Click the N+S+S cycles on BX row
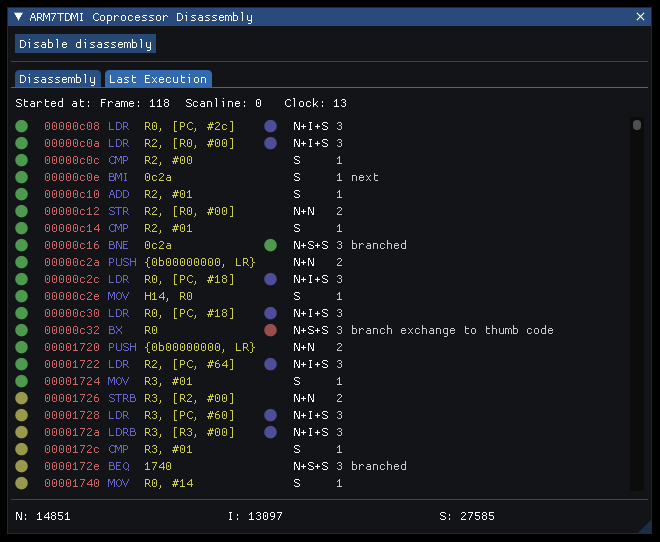The image size is (660, 542). point(311,330)
